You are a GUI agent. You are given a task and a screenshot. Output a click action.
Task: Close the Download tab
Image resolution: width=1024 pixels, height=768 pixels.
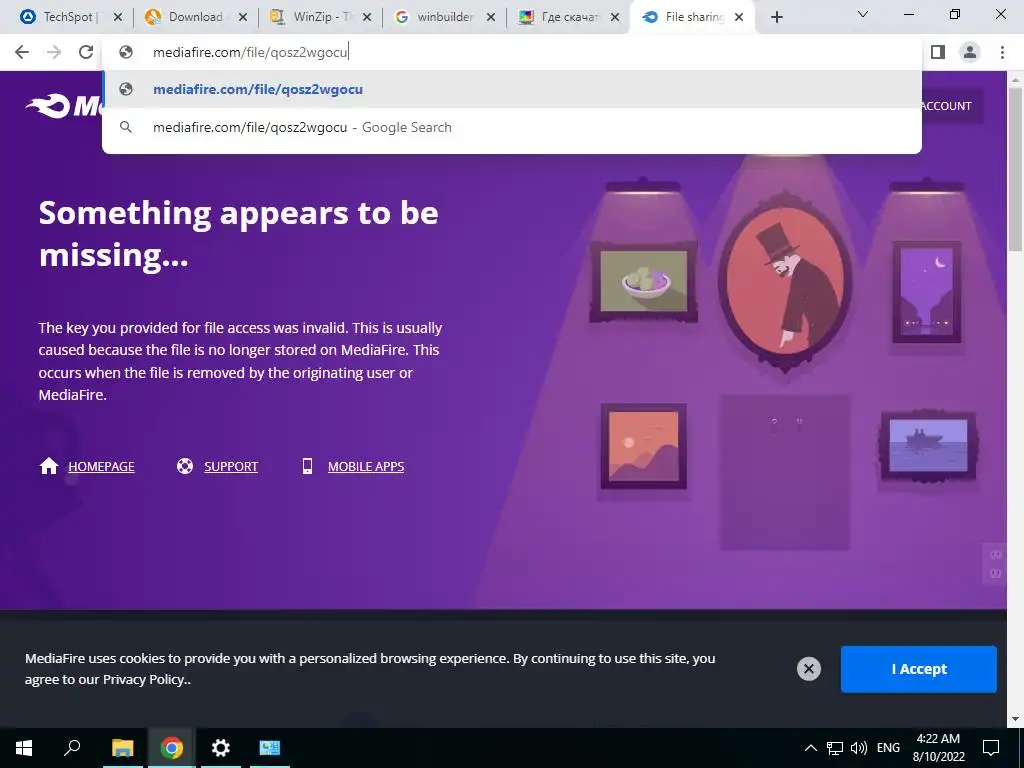[x=243, y=18]
